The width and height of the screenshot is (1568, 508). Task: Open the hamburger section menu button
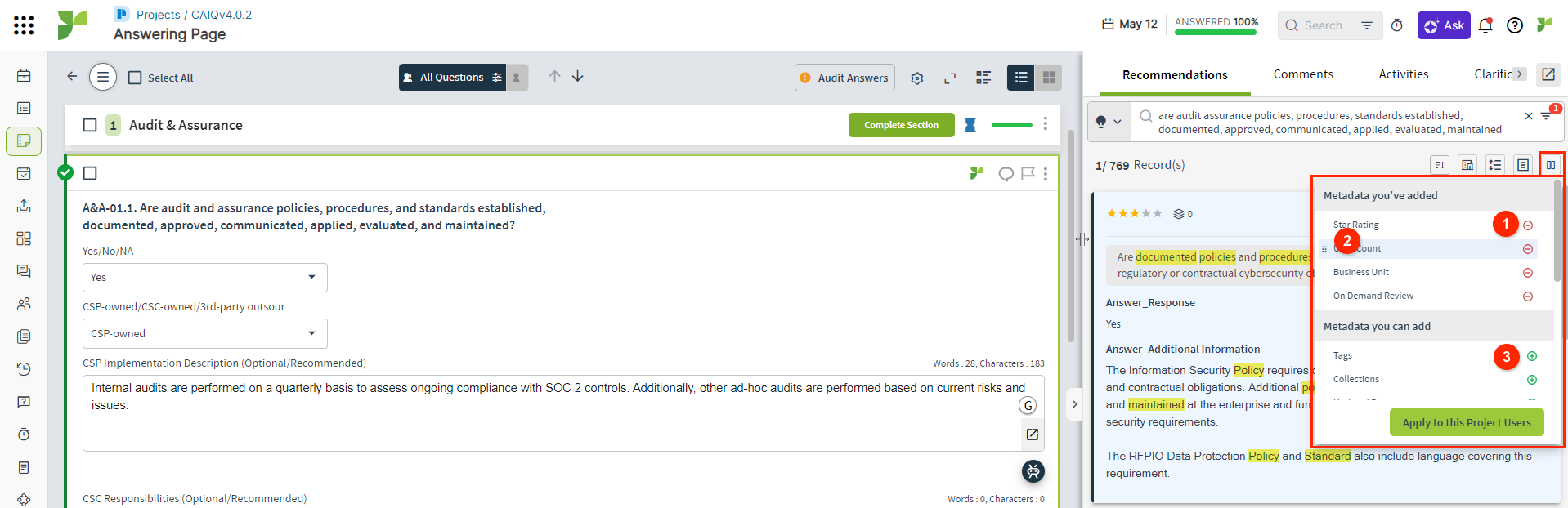click(103, 77)
